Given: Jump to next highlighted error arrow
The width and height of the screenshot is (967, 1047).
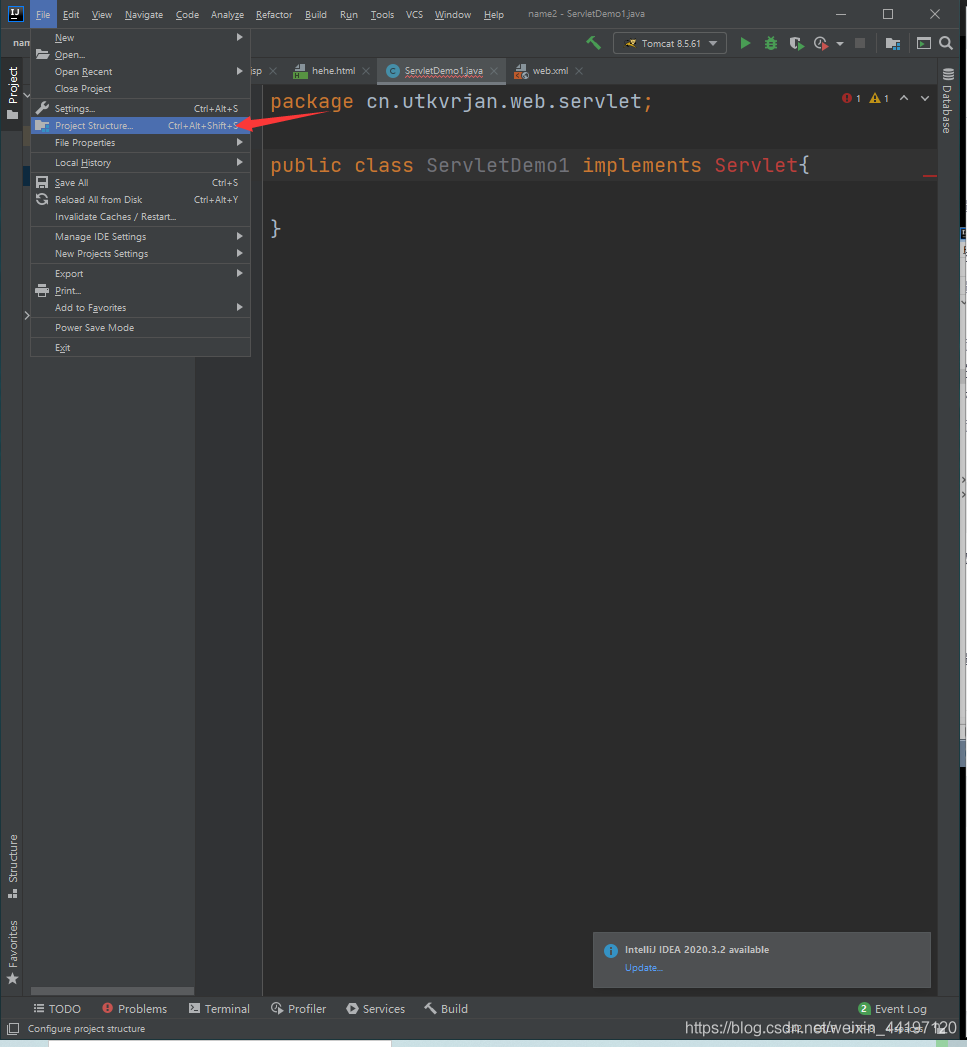Looking at the screenshot, I should [925, 98].
